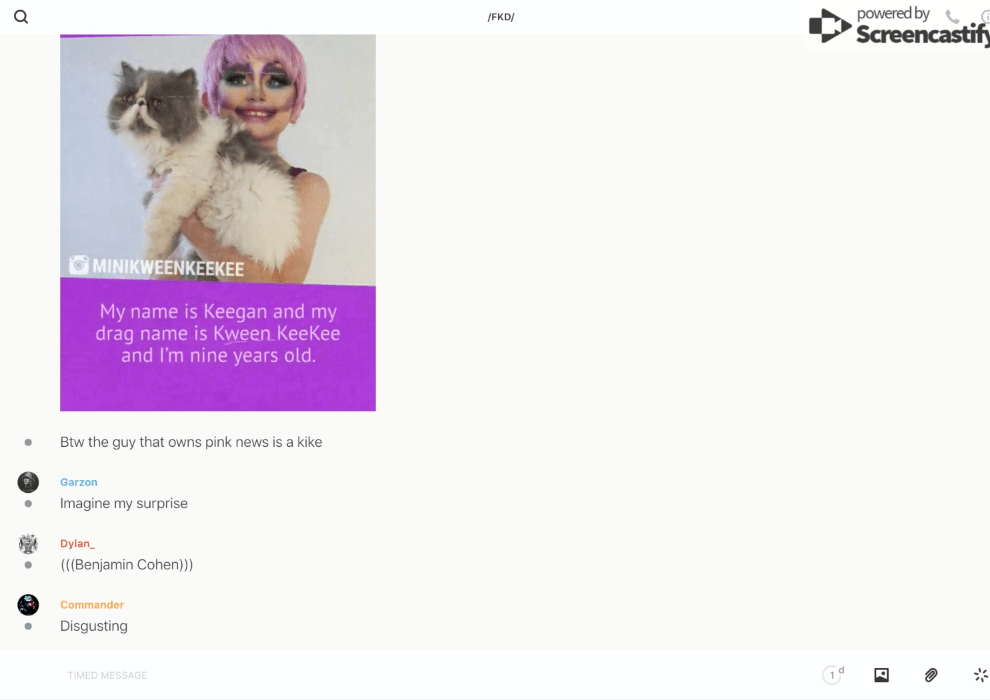Attach a file using the paperclip icon

point(931,675)
